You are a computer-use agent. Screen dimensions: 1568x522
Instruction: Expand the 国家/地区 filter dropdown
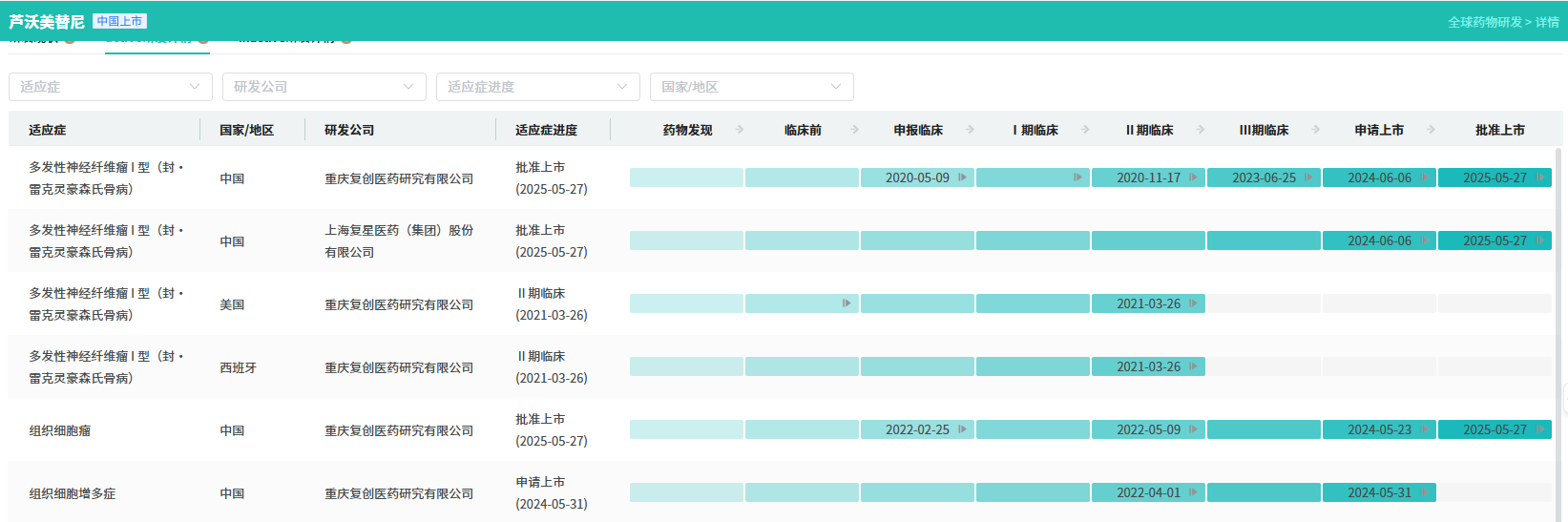pyautogui.click(x=752, y=87)
